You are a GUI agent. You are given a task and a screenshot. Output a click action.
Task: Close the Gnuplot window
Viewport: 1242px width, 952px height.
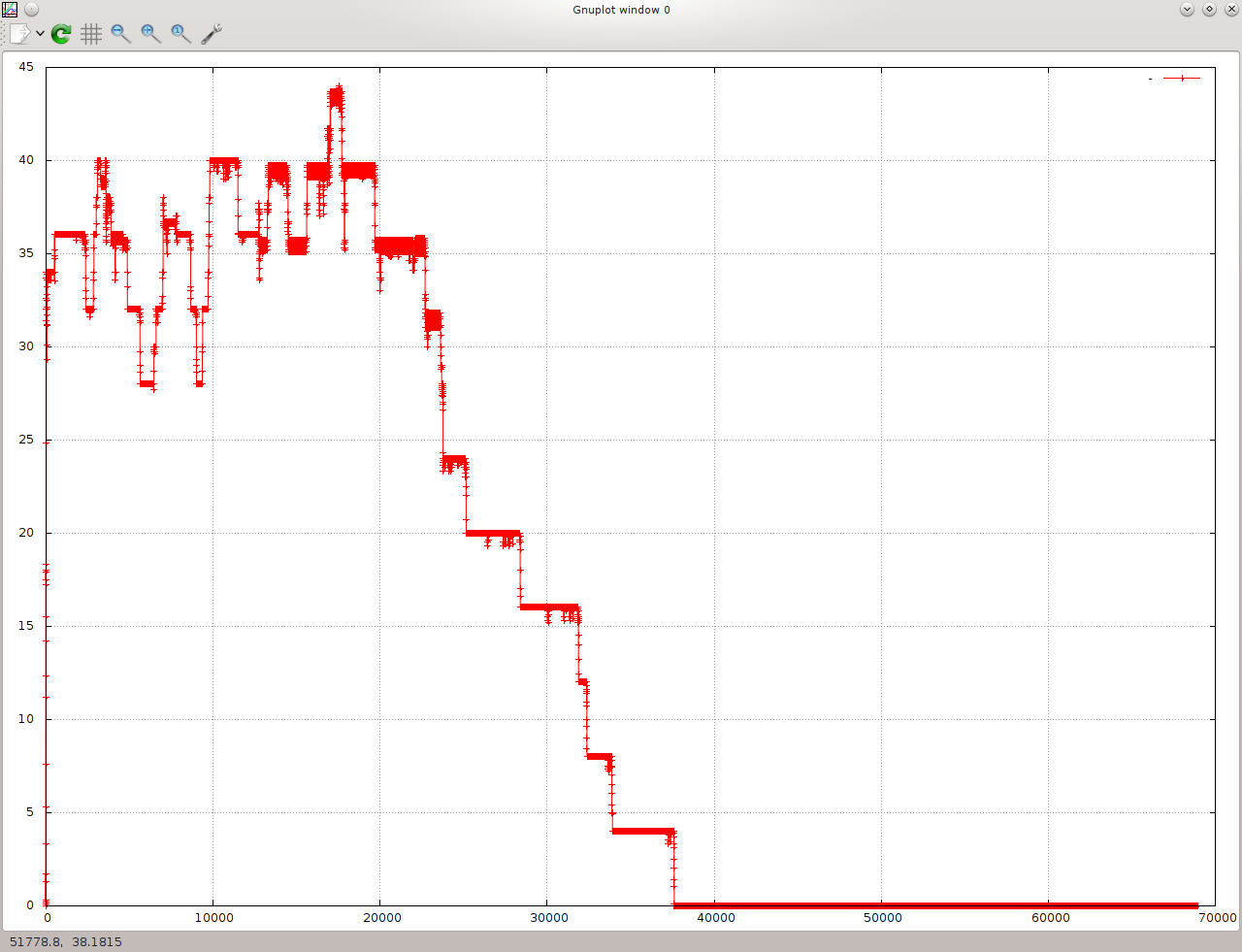pos(1230,10)
